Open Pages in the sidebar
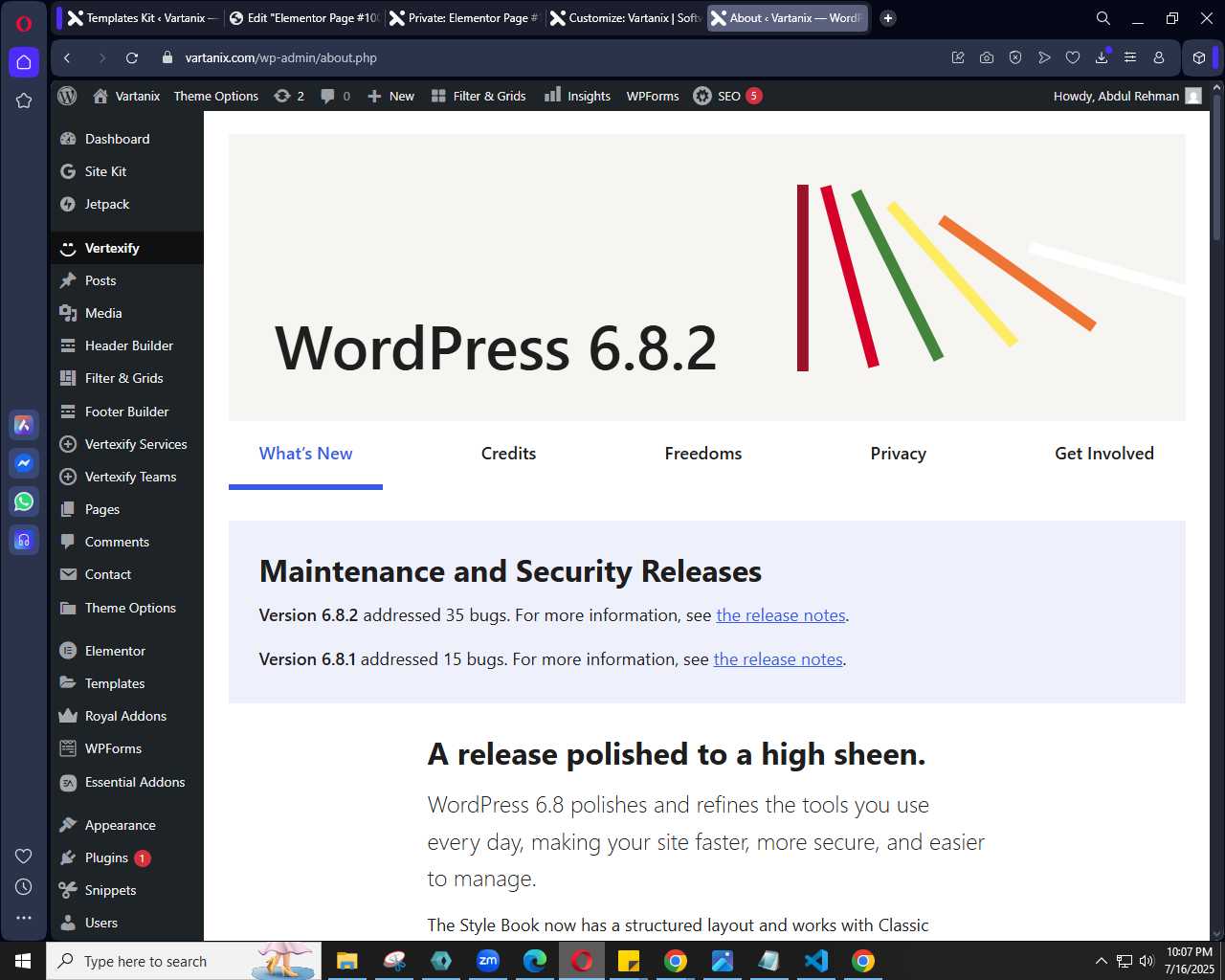This screenshot has width=1225, height=980. pos(126,509)
